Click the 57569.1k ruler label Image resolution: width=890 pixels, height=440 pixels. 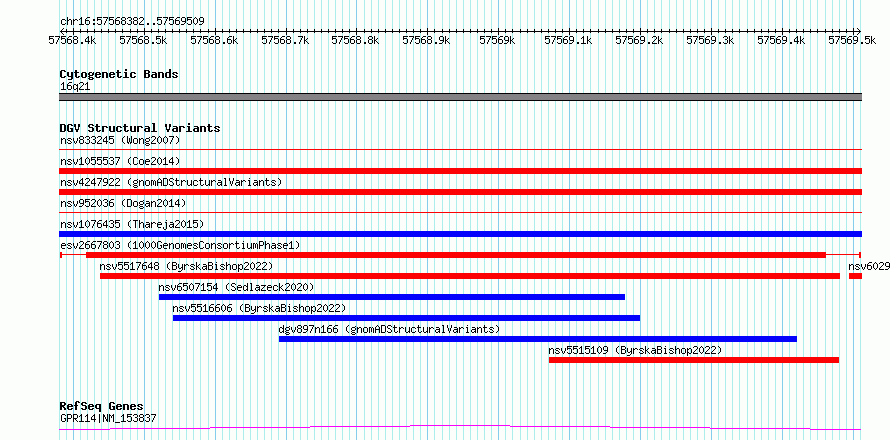[x=568, y=40]
